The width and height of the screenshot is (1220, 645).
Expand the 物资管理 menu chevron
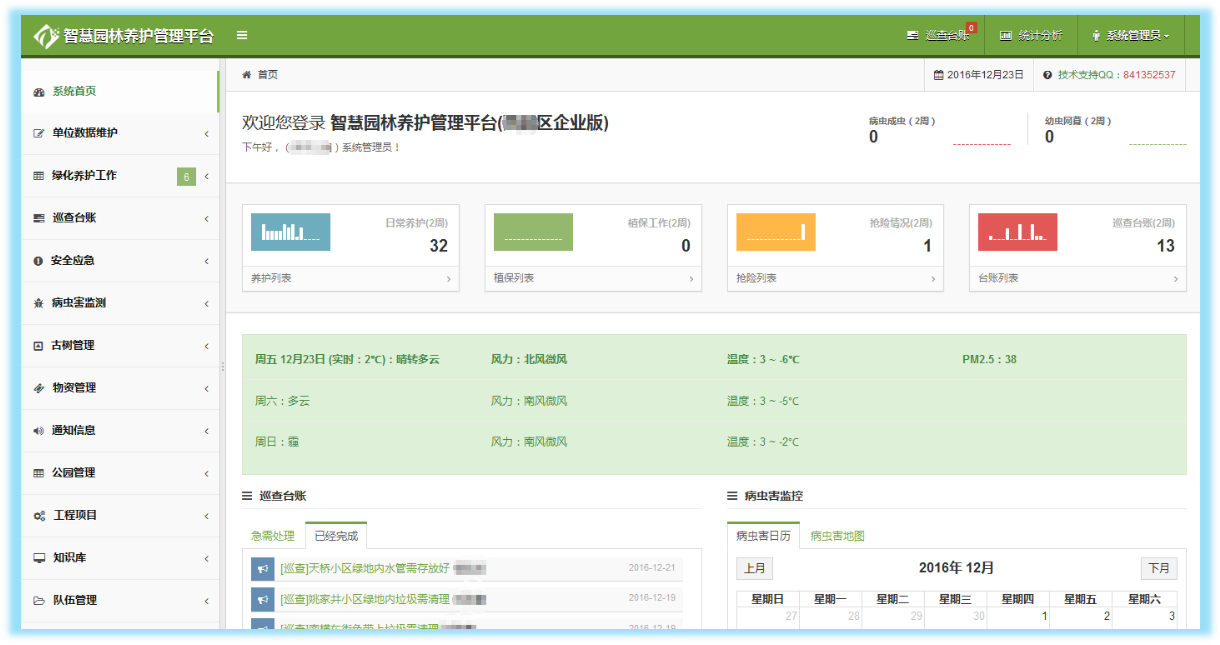(x=207, y=389)
